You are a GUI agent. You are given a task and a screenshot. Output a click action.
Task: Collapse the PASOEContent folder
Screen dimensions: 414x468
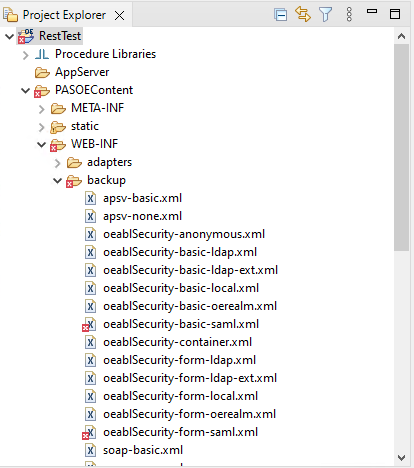26,90
